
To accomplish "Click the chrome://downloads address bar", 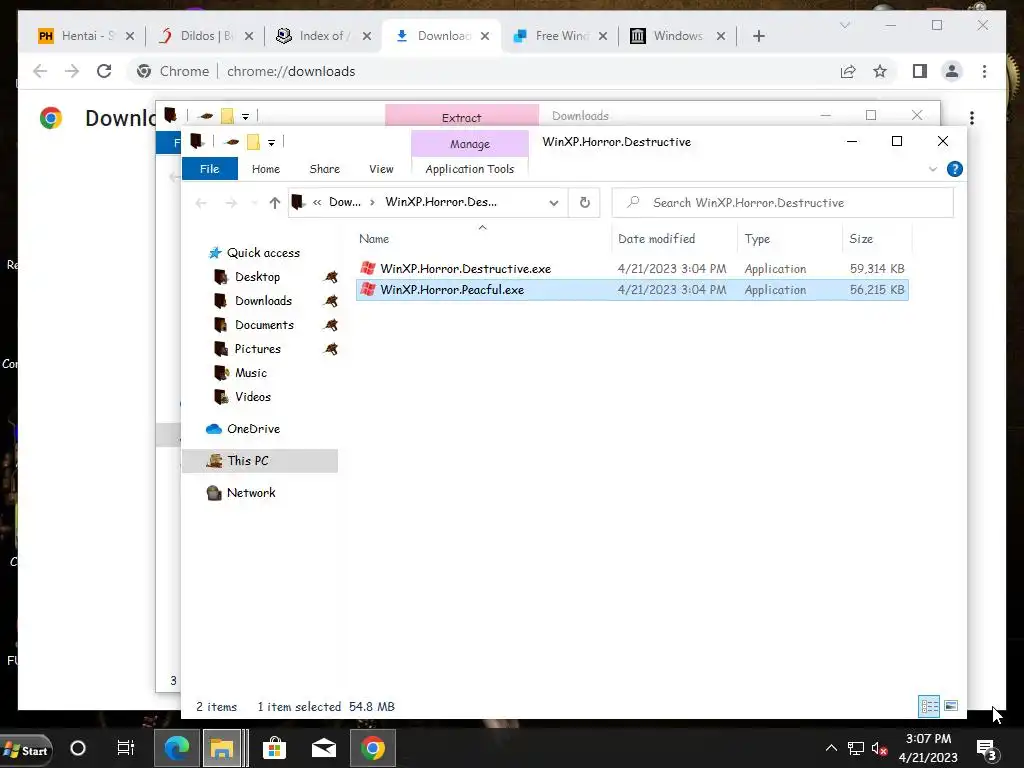I will (291, 71).
